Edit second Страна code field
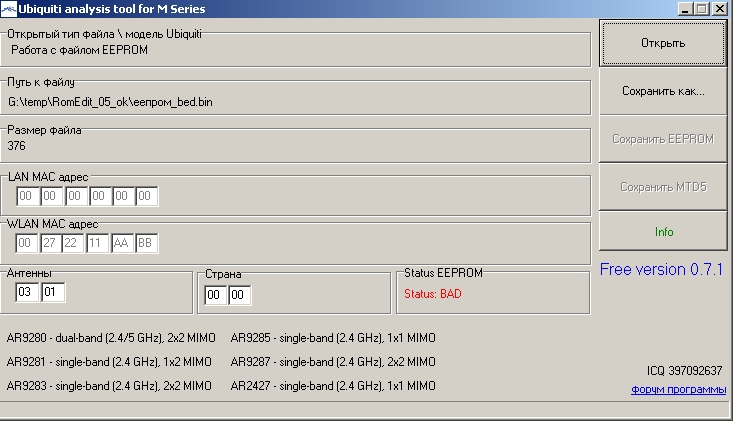This screenshot has width=733, height=421. tap(239, 295)
